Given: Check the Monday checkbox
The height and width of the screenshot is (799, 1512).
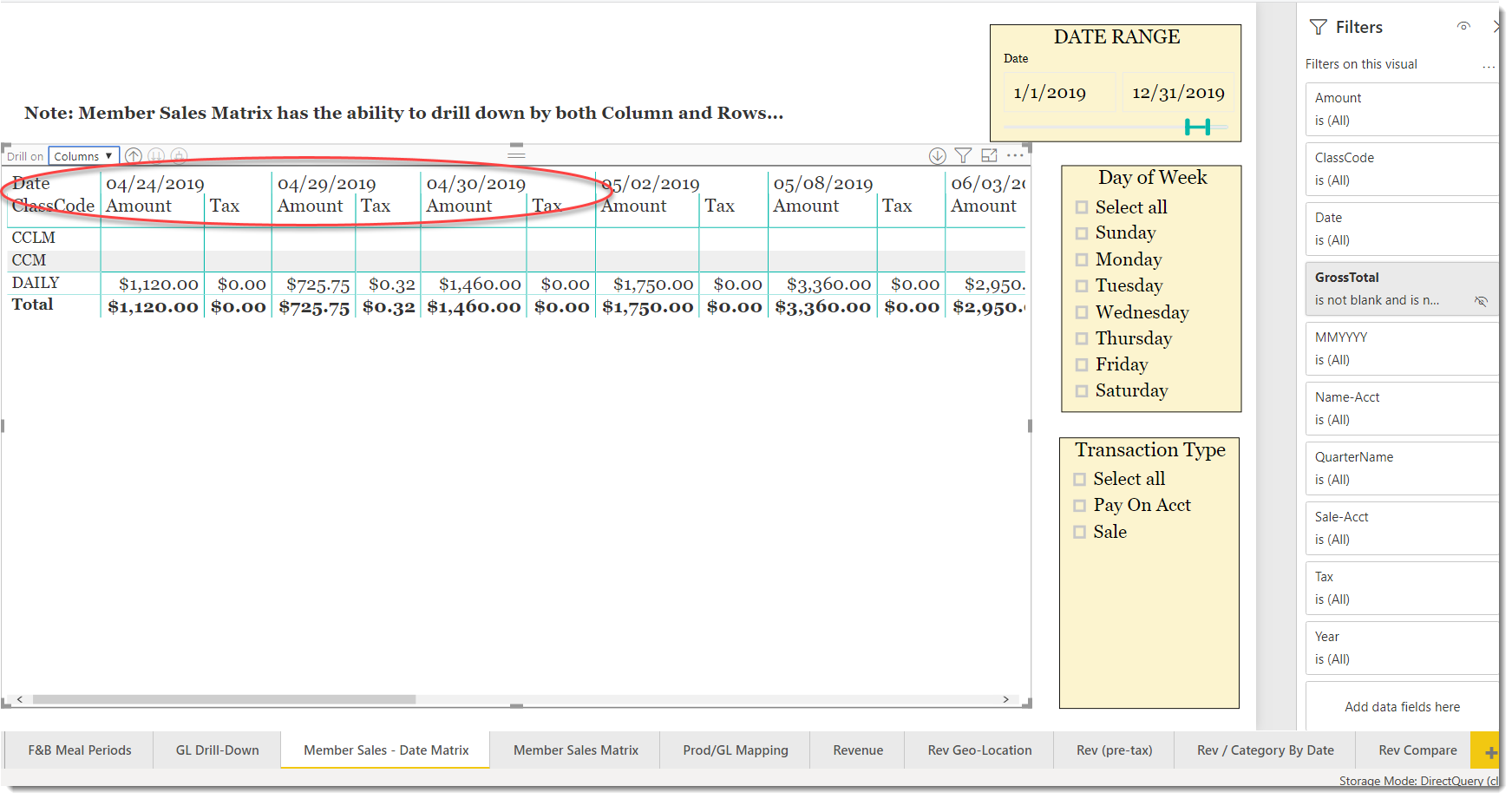Looking at the screenshot, I should (x=1082, y=259).
